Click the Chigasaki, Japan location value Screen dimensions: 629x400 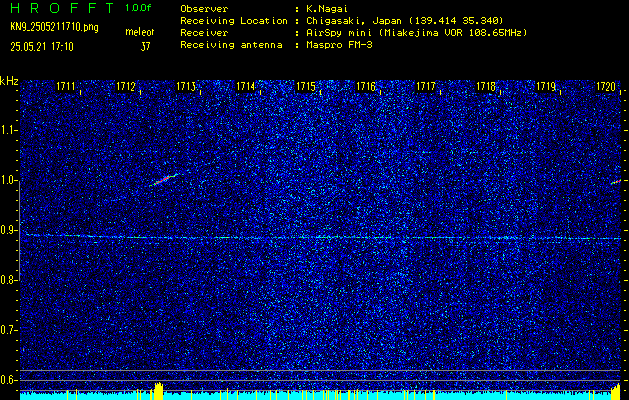click(405, 21)
